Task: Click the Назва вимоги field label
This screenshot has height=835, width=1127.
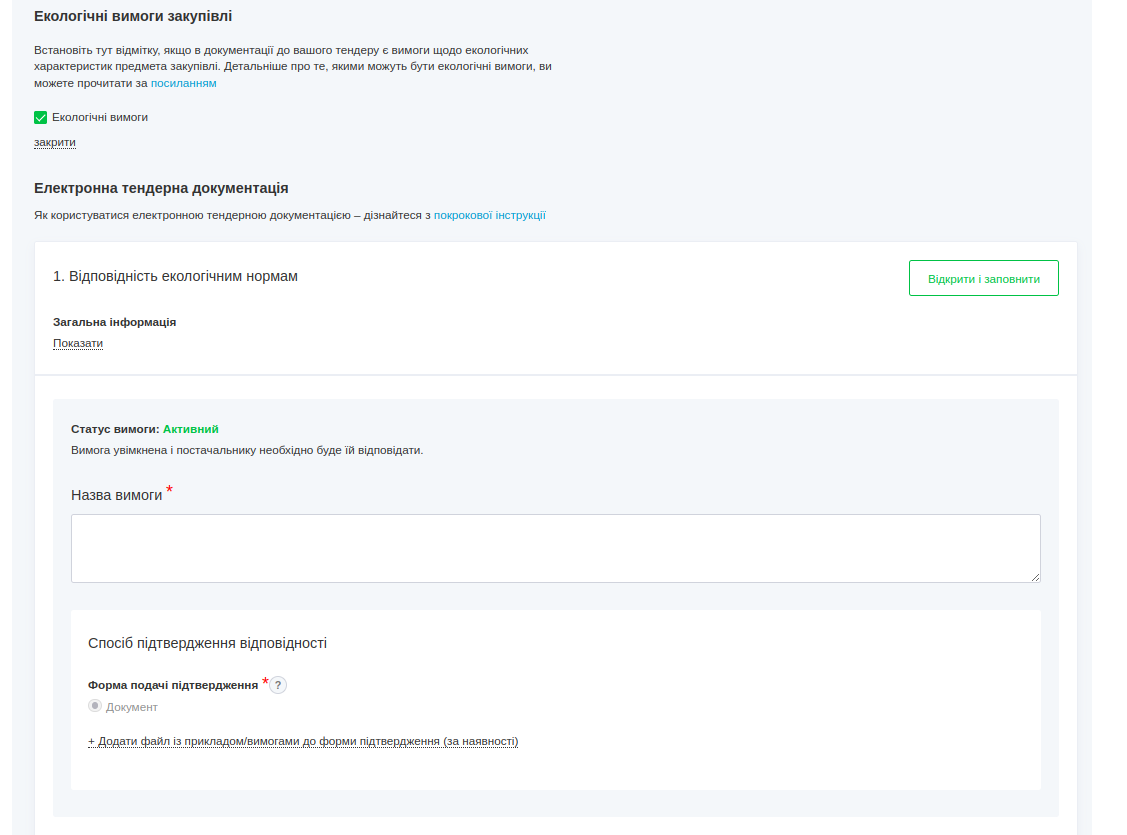Action: click(x=116, y=495)
